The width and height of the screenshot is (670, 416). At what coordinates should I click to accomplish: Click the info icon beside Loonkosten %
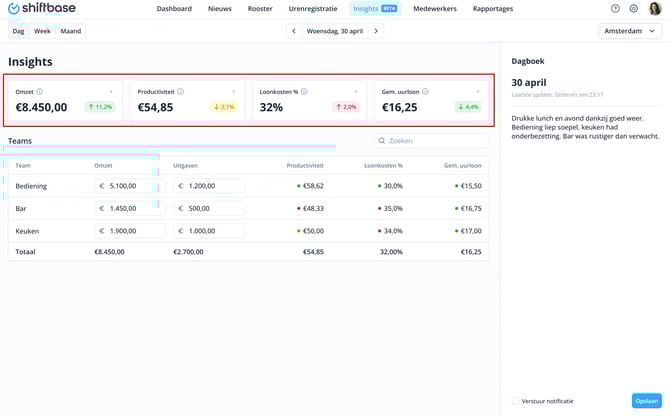point(304,92)
